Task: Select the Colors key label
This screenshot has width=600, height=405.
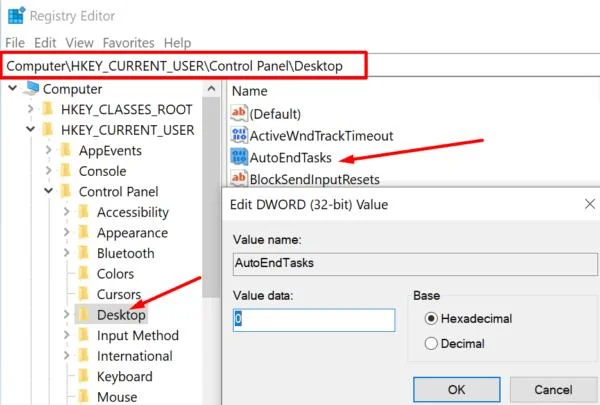Action: pos(116,274)
